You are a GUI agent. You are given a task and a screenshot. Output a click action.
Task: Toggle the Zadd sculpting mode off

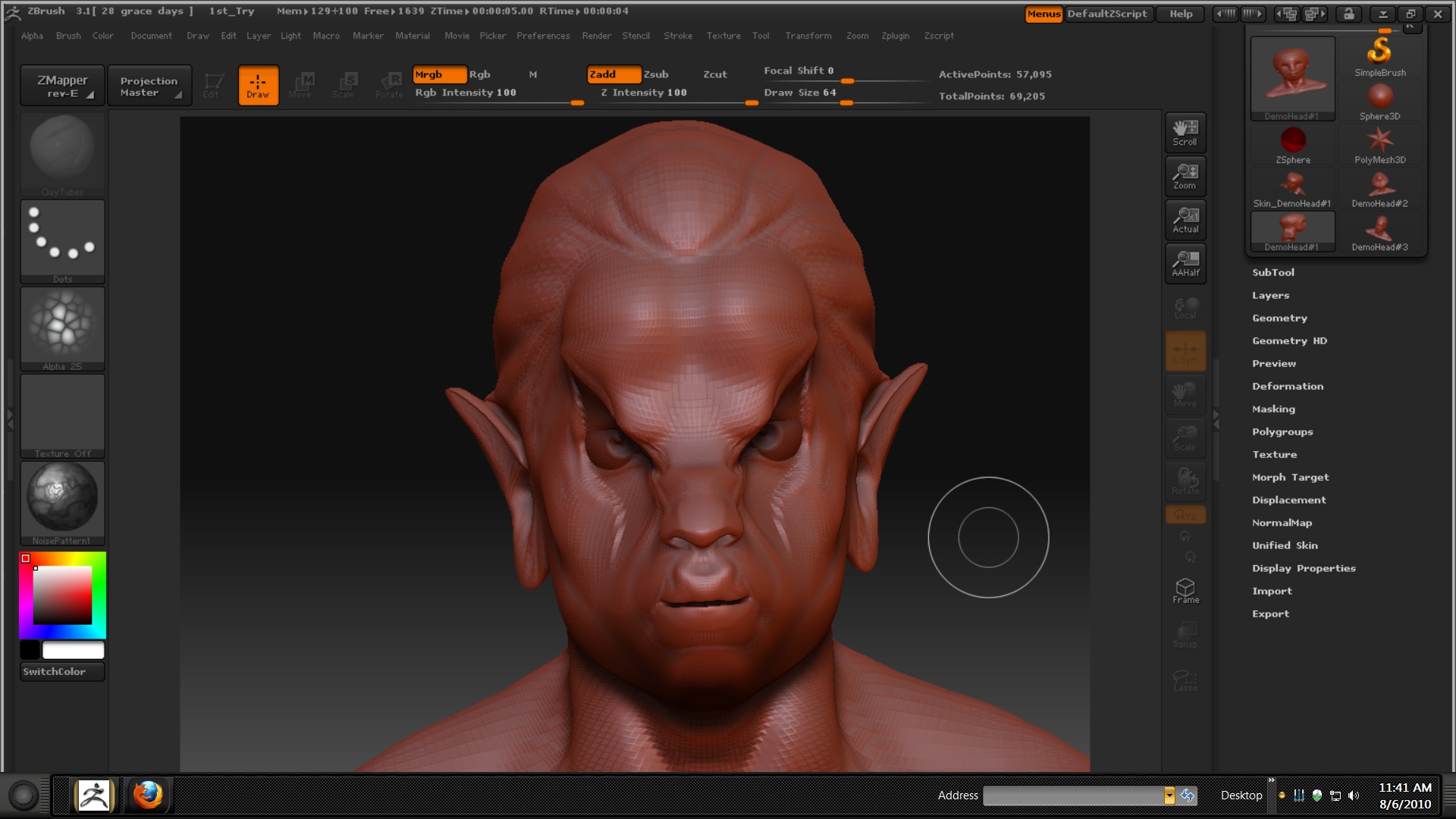[x=614, y=74]
